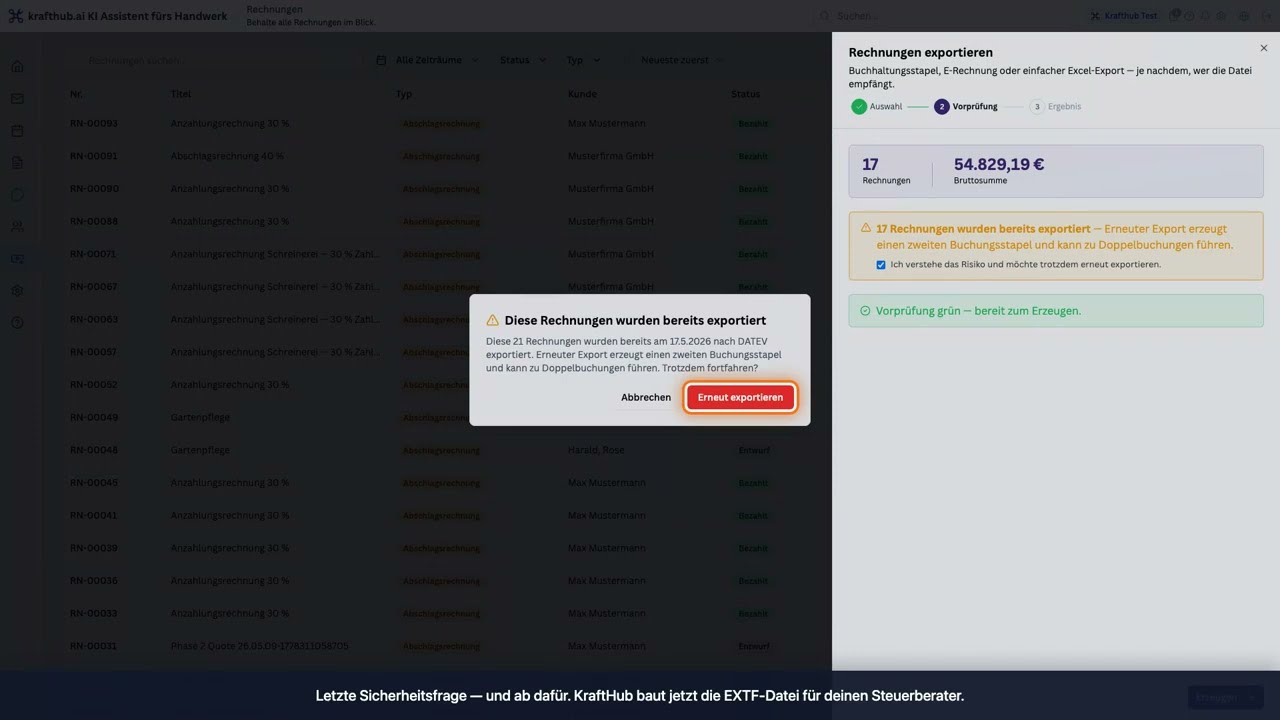Open the Krafthub Test workspace switcher
This screenshot has height=720, width=1280.
pos(1124,16)
